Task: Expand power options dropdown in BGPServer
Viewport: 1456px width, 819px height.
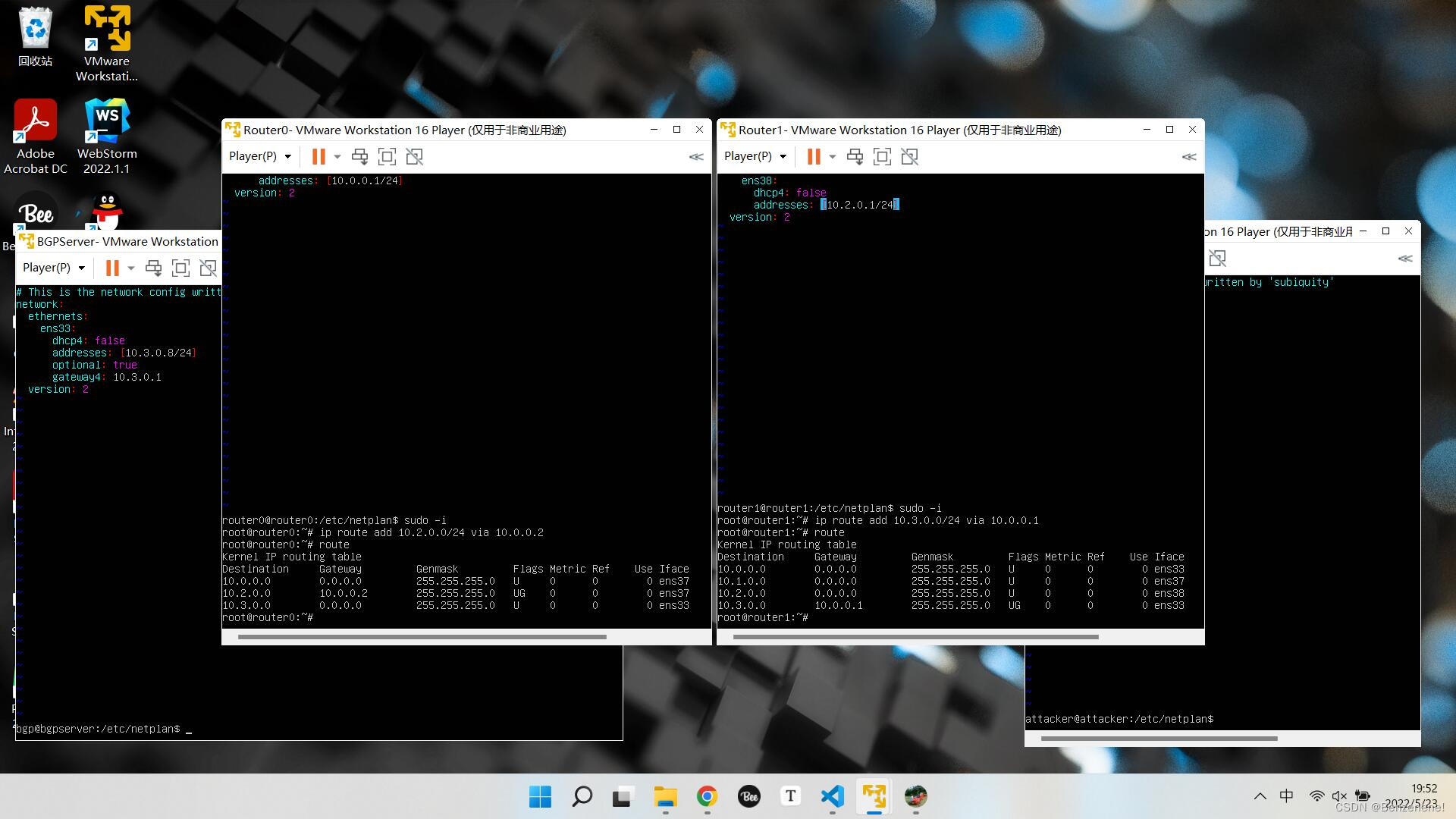Action: (131, 268)
